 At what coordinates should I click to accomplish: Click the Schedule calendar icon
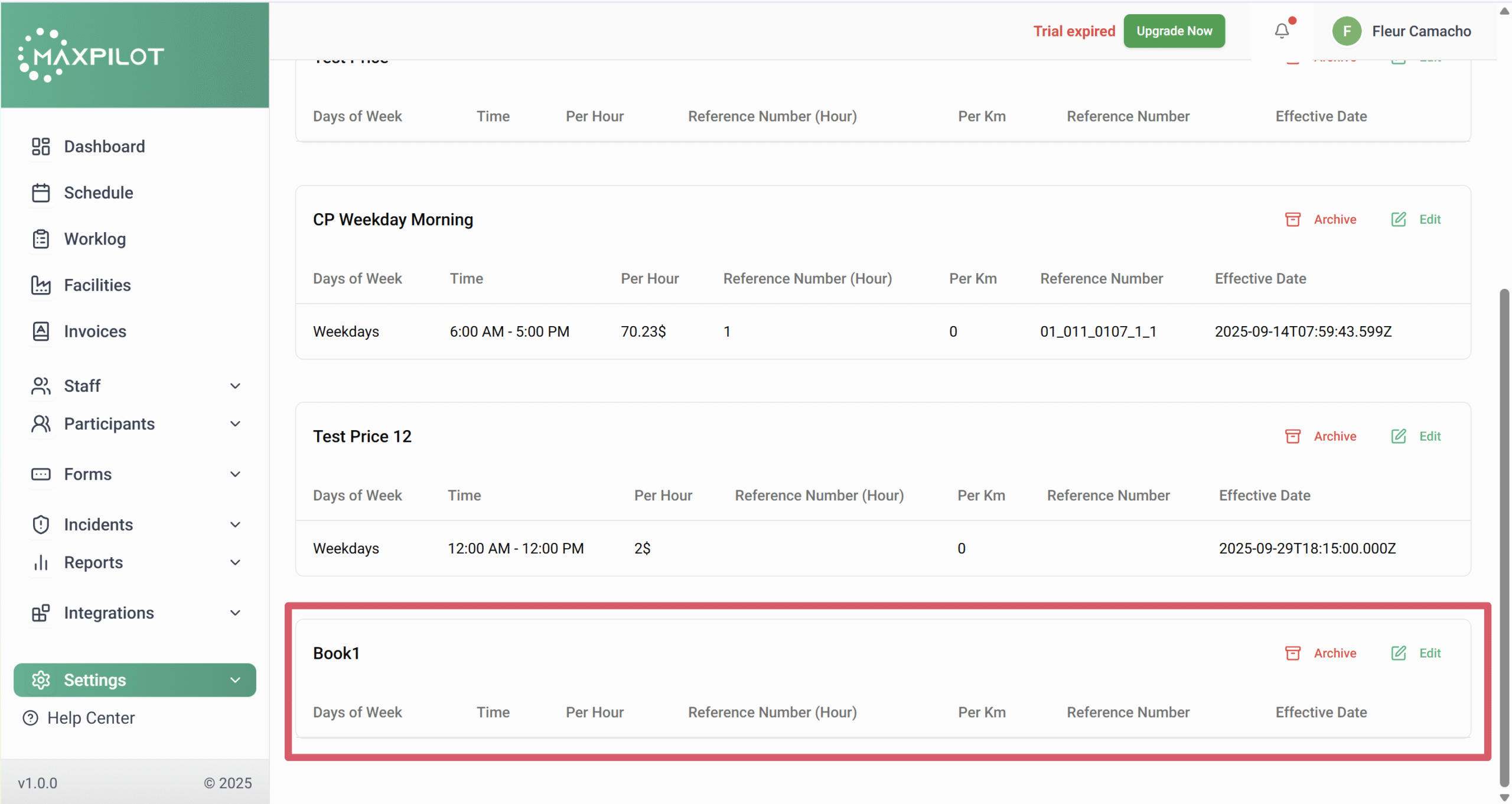click(41, 193)
